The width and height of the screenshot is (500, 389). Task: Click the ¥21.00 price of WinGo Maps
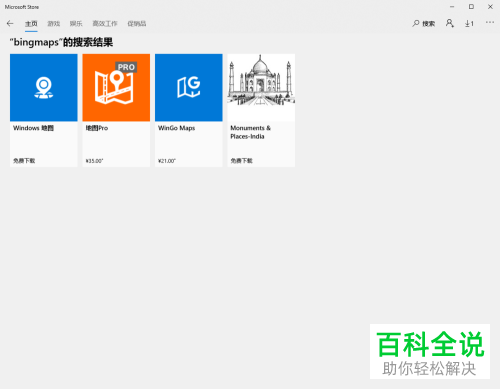pyautogui.click(x=167, y=161)
